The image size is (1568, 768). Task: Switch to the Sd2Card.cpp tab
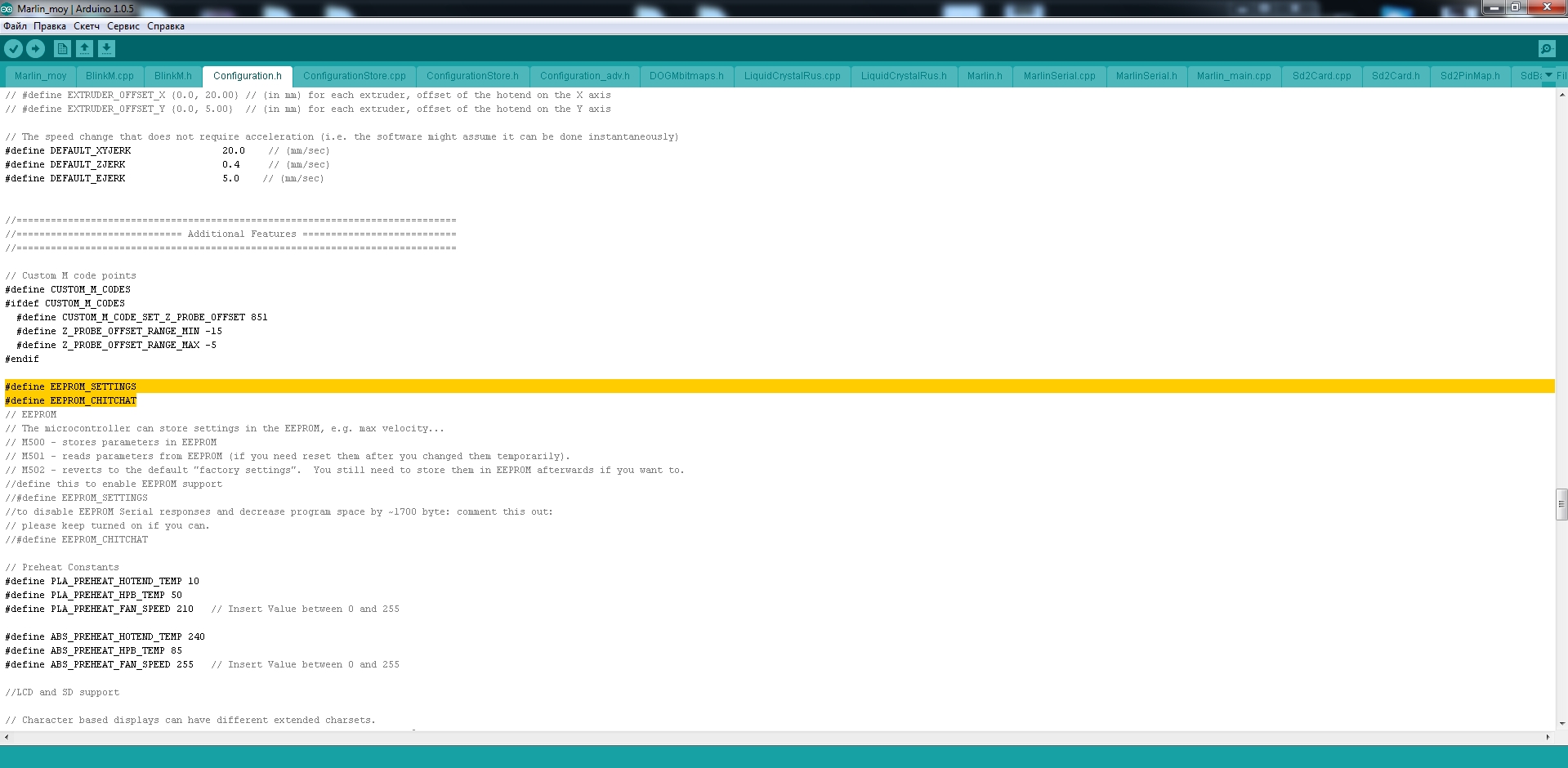pos(1322,76)
